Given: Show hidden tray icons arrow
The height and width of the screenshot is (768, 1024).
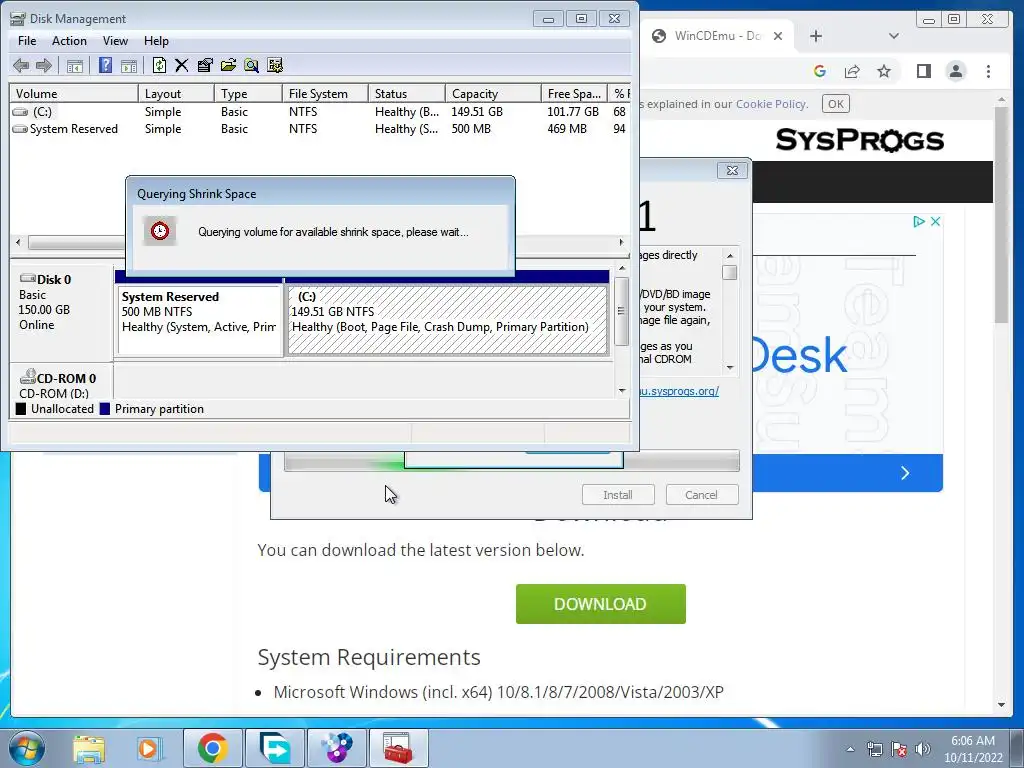Looking at the screenshot, I should [x=850, y=749].
